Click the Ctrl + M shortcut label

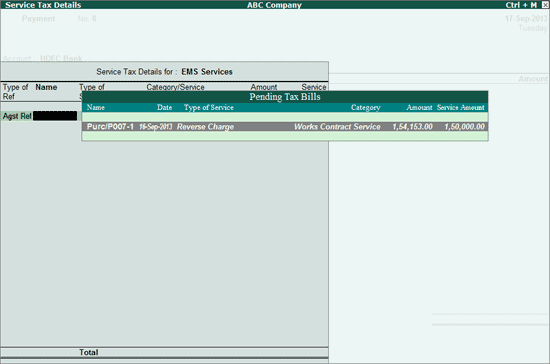click(x=521, y=5)
